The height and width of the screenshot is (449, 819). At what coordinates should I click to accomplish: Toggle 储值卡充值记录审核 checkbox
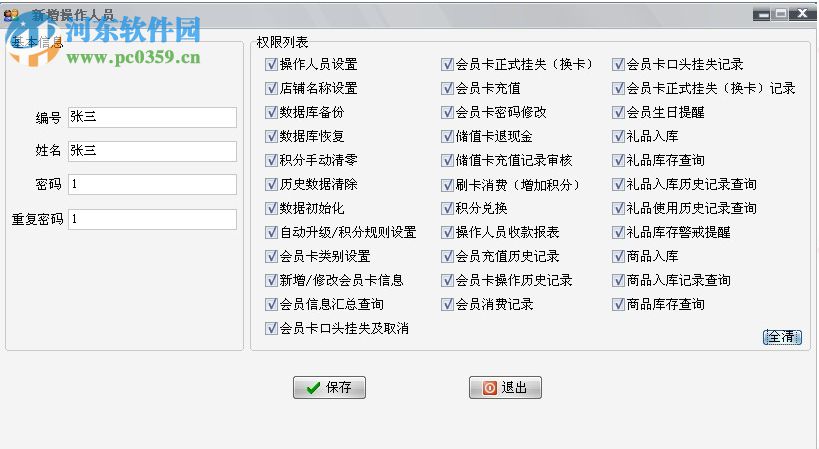pyautogui.click(x=447, y=160)
